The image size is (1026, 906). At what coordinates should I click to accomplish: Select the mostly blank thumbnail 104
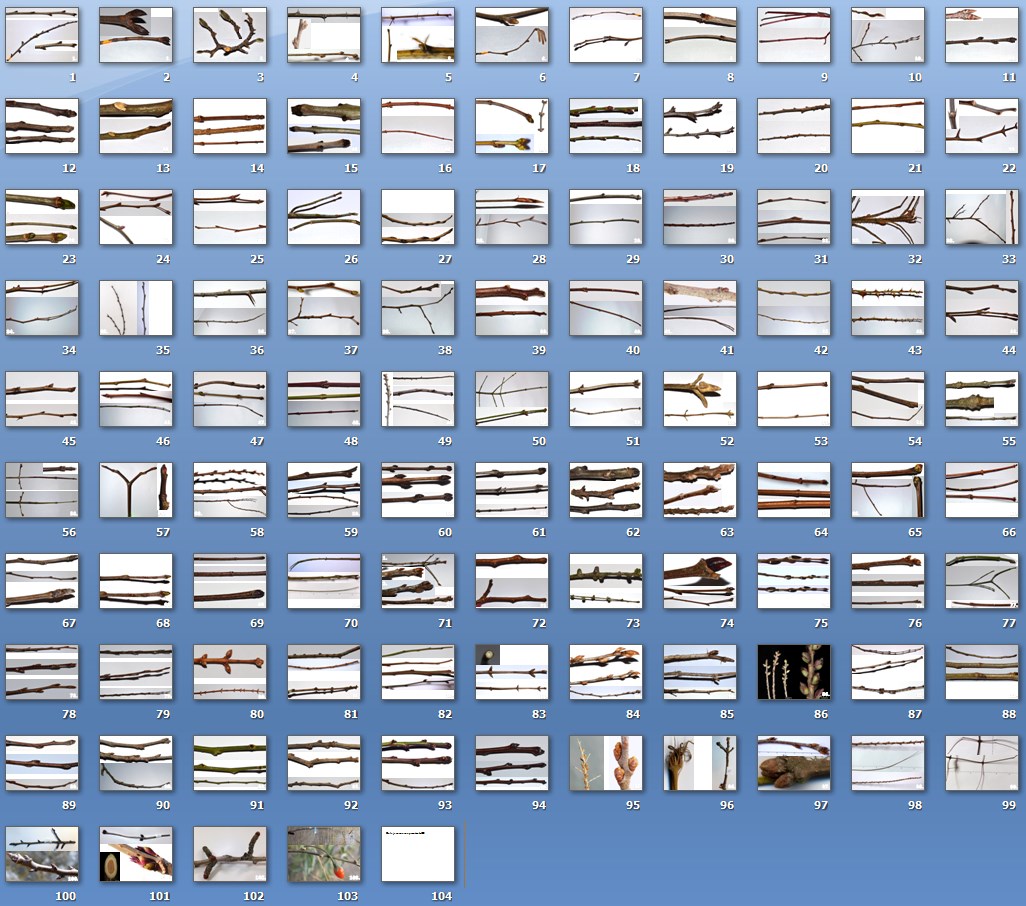tap(418, 854)
